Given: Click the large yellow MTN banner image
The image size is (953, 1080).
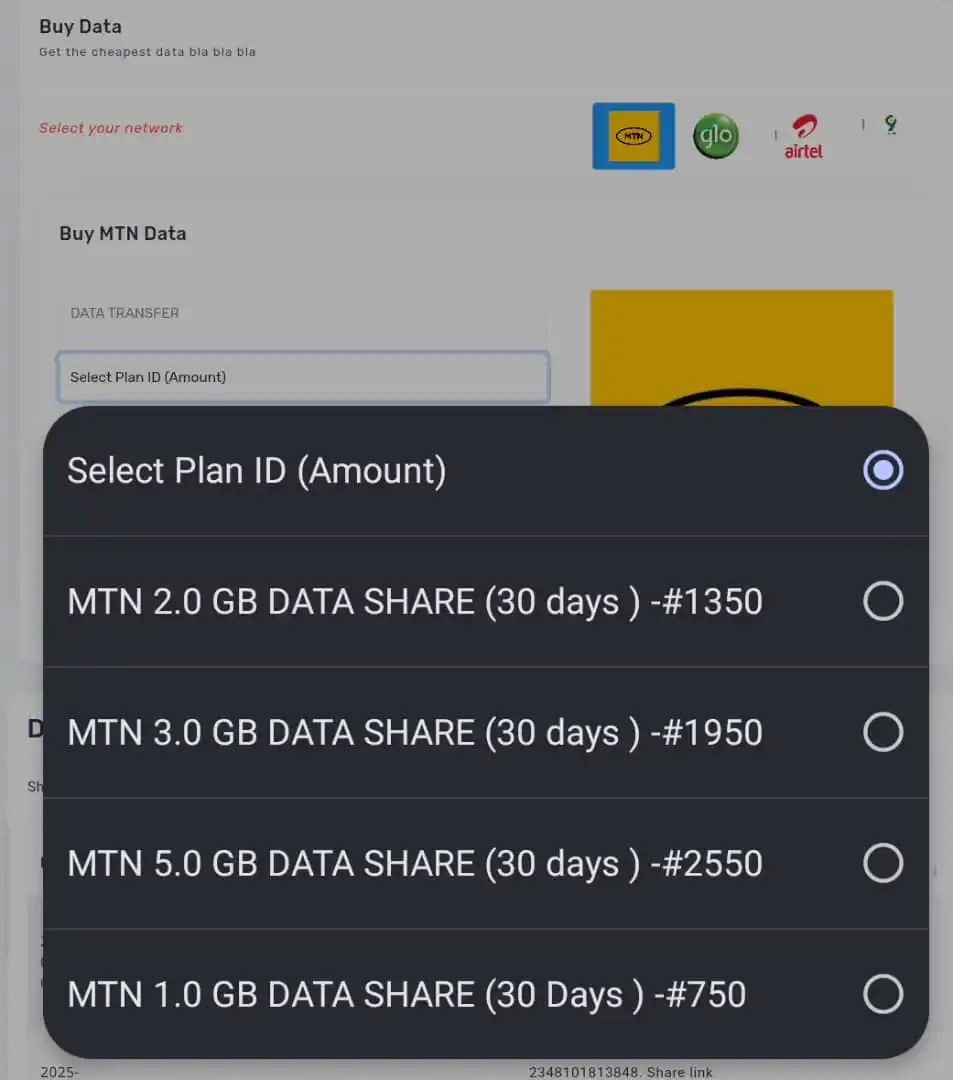Looking at the screenshot, I should [742, 348].
